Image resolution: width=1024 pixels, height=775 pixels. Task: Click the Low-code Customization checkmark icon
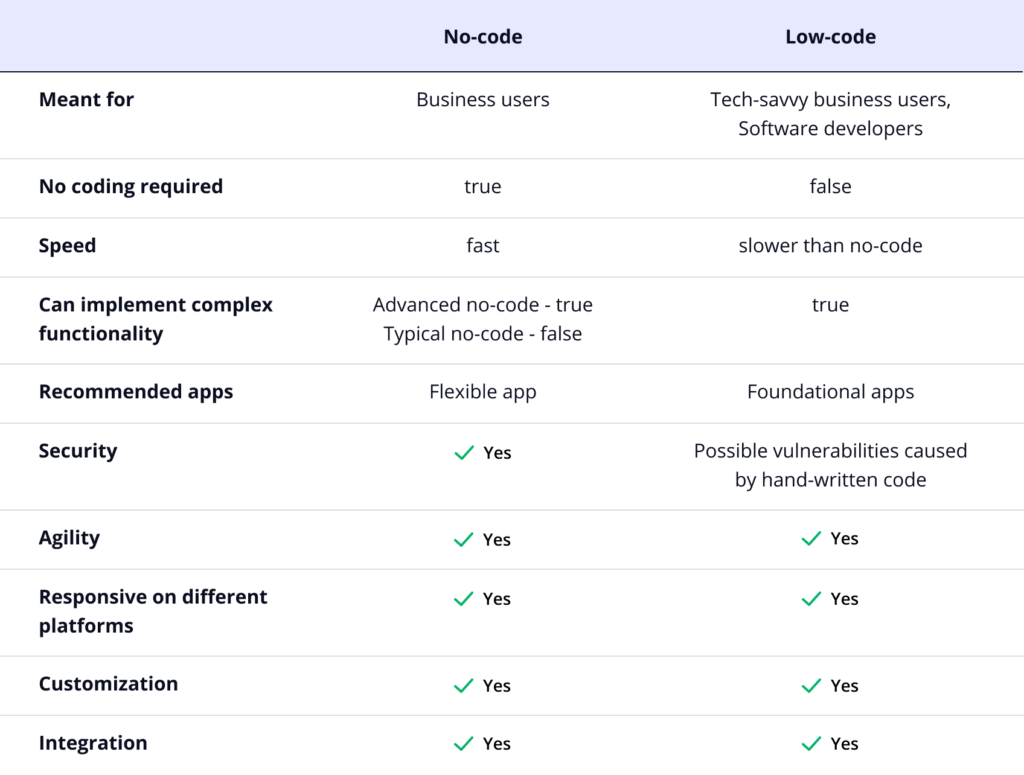[811, 686]
